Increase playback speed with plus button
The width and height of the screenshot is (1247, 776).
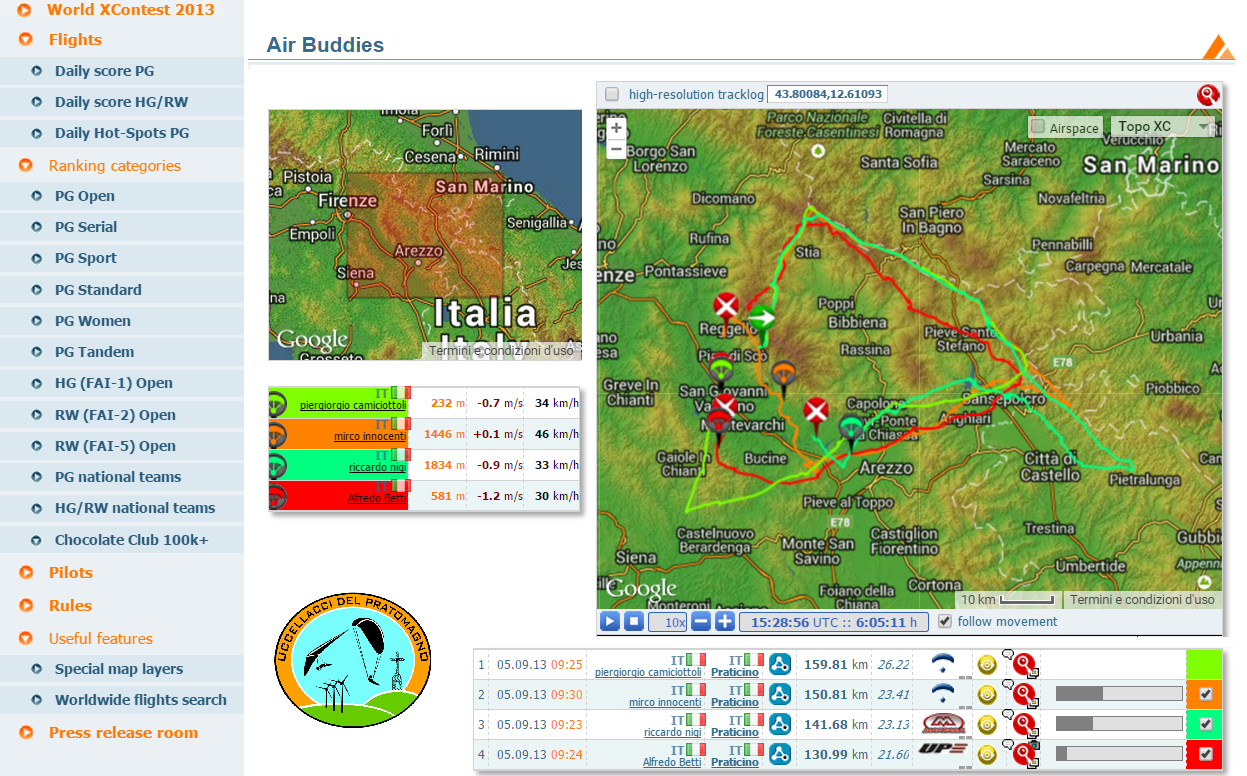click(724, 622)
